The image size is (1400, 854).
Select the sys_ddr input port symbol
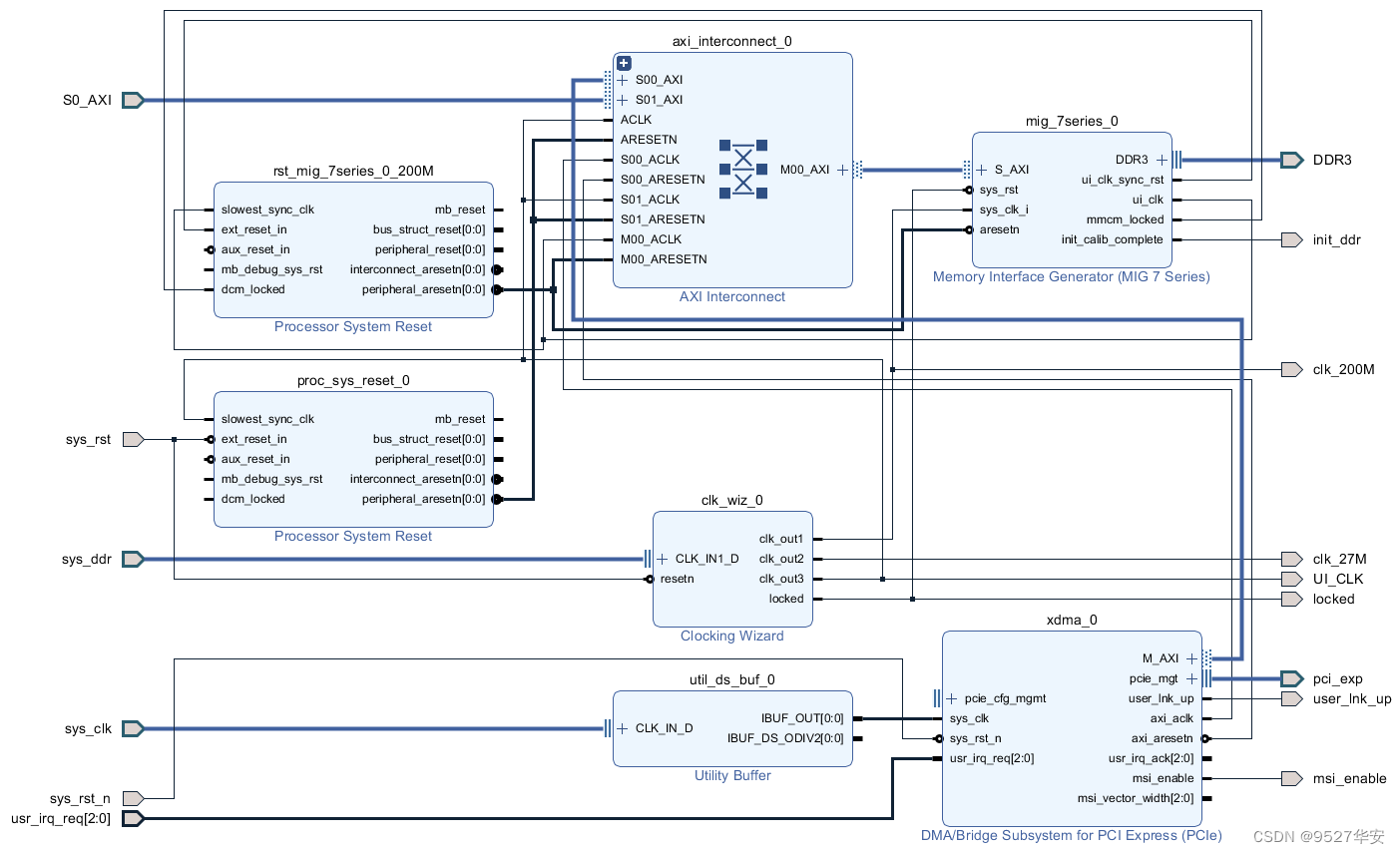(133, 559)
